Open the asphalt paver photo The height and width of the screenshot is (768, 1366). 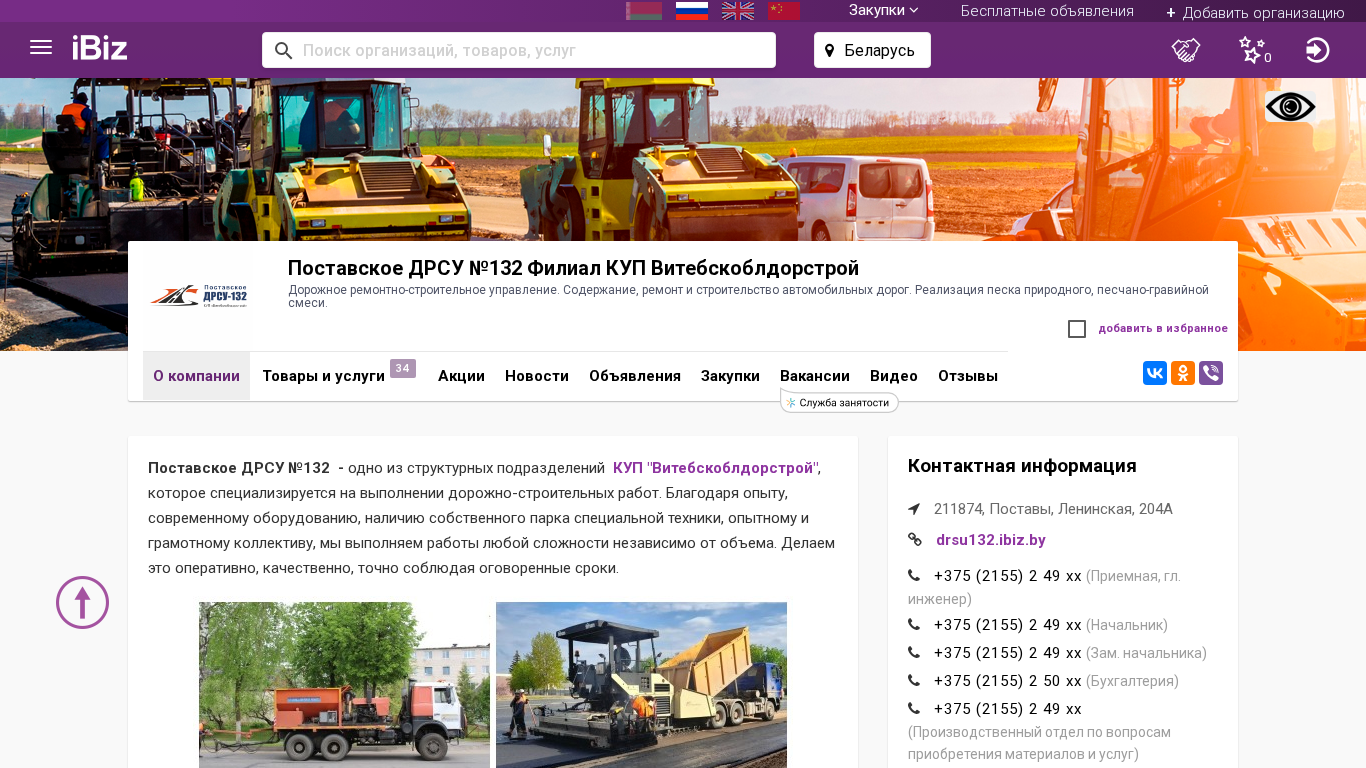(641, 685)
